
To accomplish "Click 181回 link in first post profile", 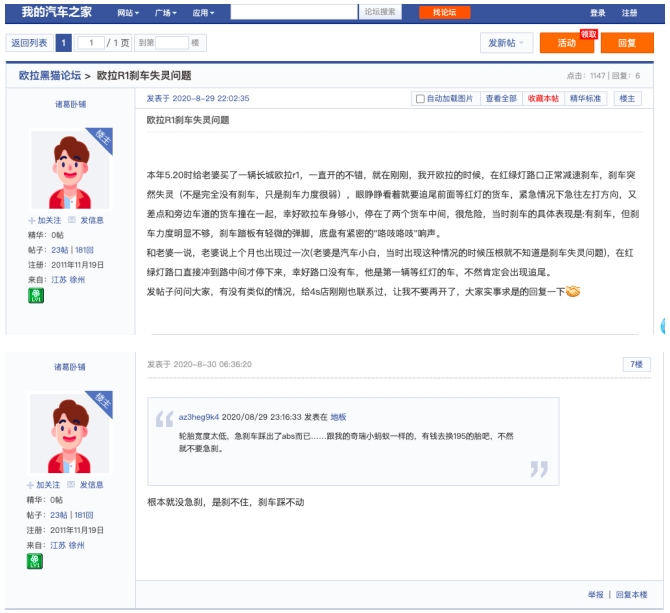I will [x=84, y=250].
